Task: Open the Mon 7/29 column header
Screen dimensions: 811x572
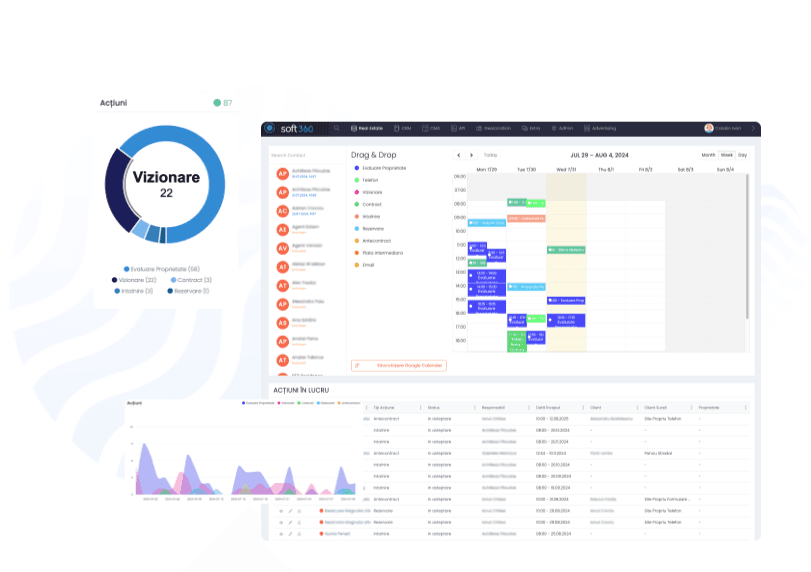Action: point(487,170)
